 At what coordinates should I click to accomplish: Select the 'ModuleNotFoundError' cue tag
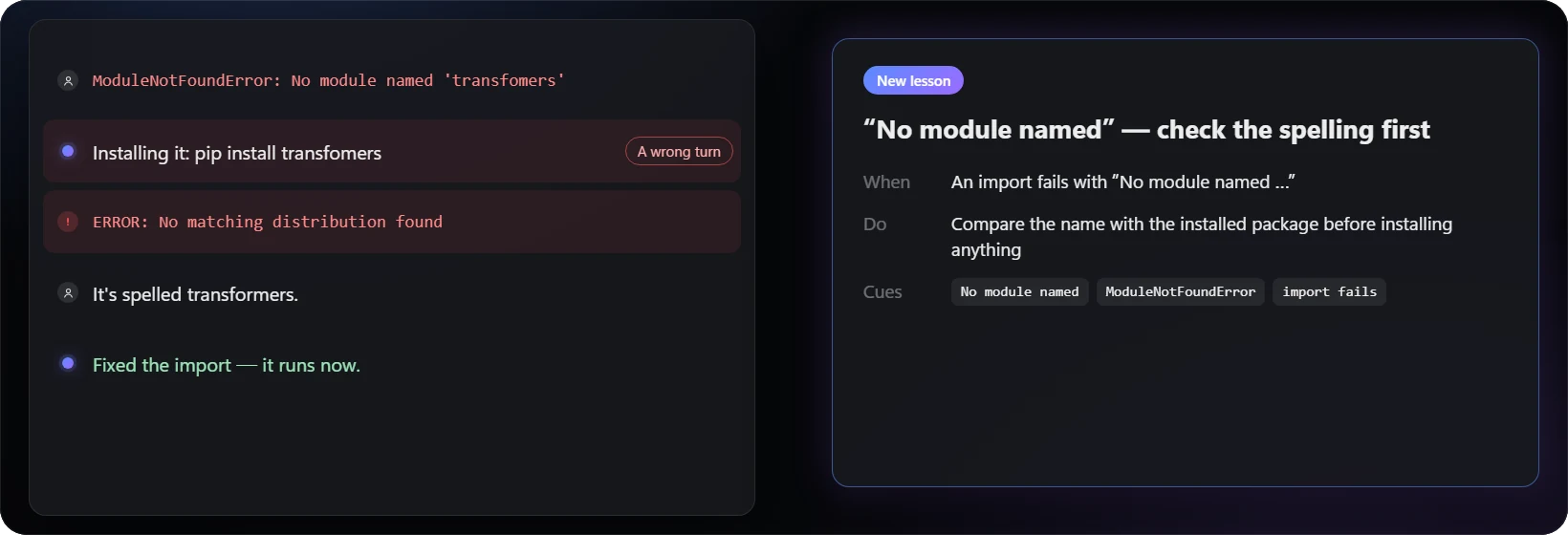point(1180,291)
